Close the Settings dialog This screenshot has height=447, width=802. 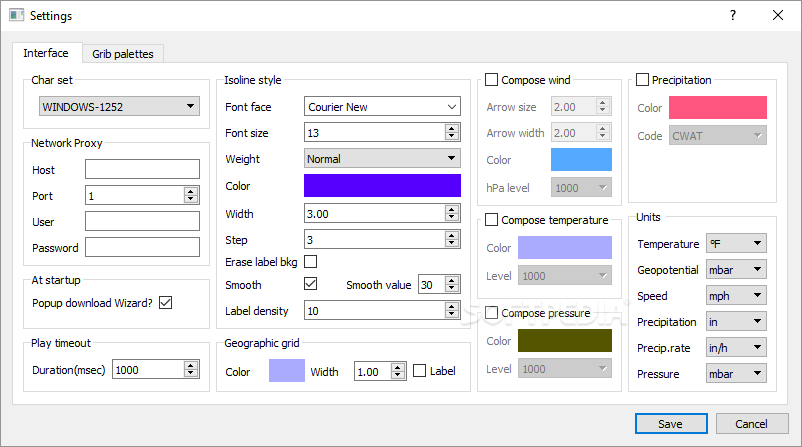pos(778,15)
